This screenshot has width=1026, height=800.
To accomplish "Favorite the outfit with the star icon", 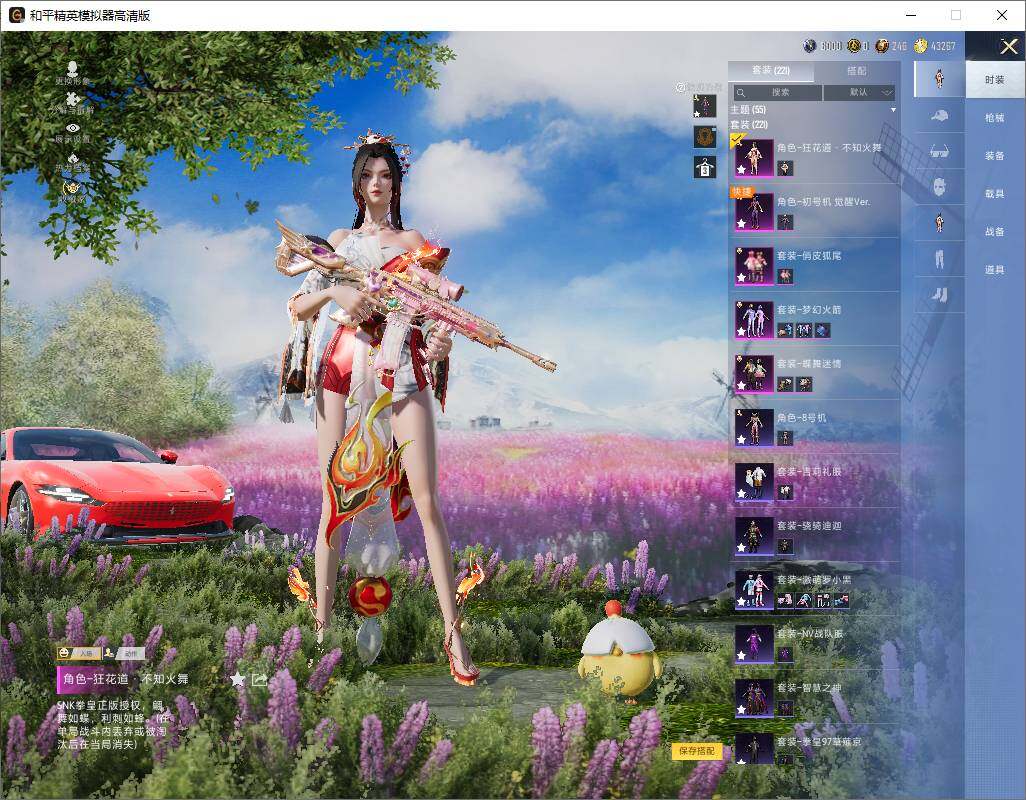I will coord(238,679).
